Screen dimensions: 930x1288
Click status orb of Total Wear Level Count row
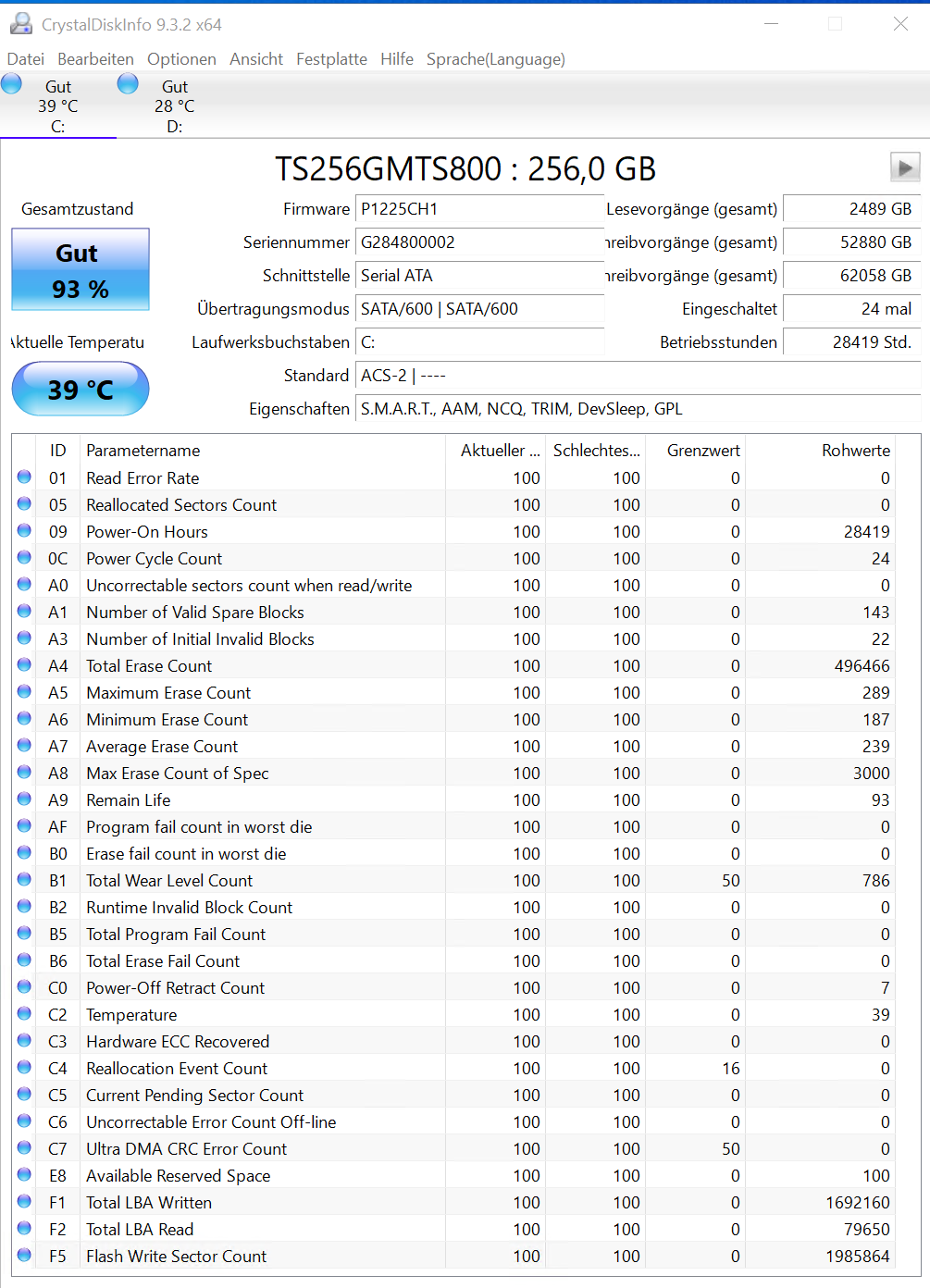pos(24,880)
